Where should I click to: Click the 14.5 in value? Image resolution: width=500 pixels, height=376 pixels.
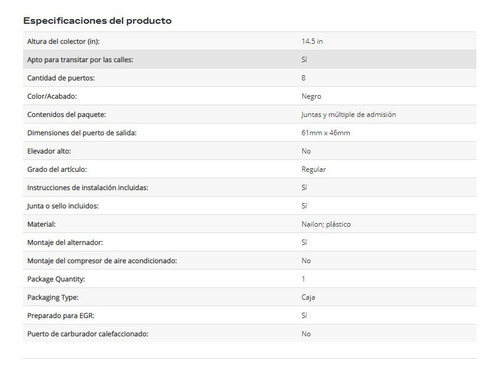click(312, 41)
